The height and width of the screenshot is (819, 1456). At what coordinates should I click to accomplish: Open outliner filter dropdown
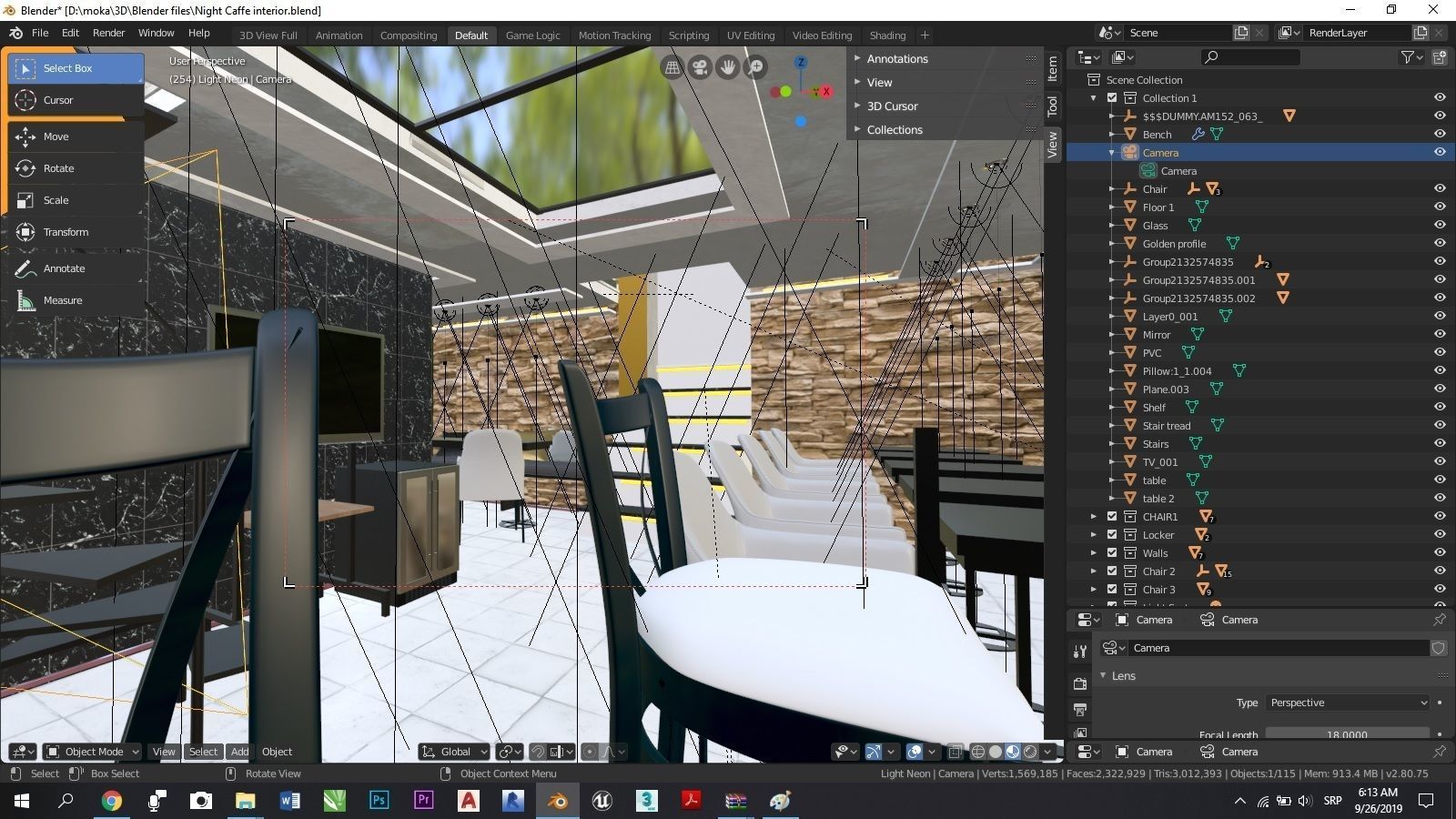1411,57
